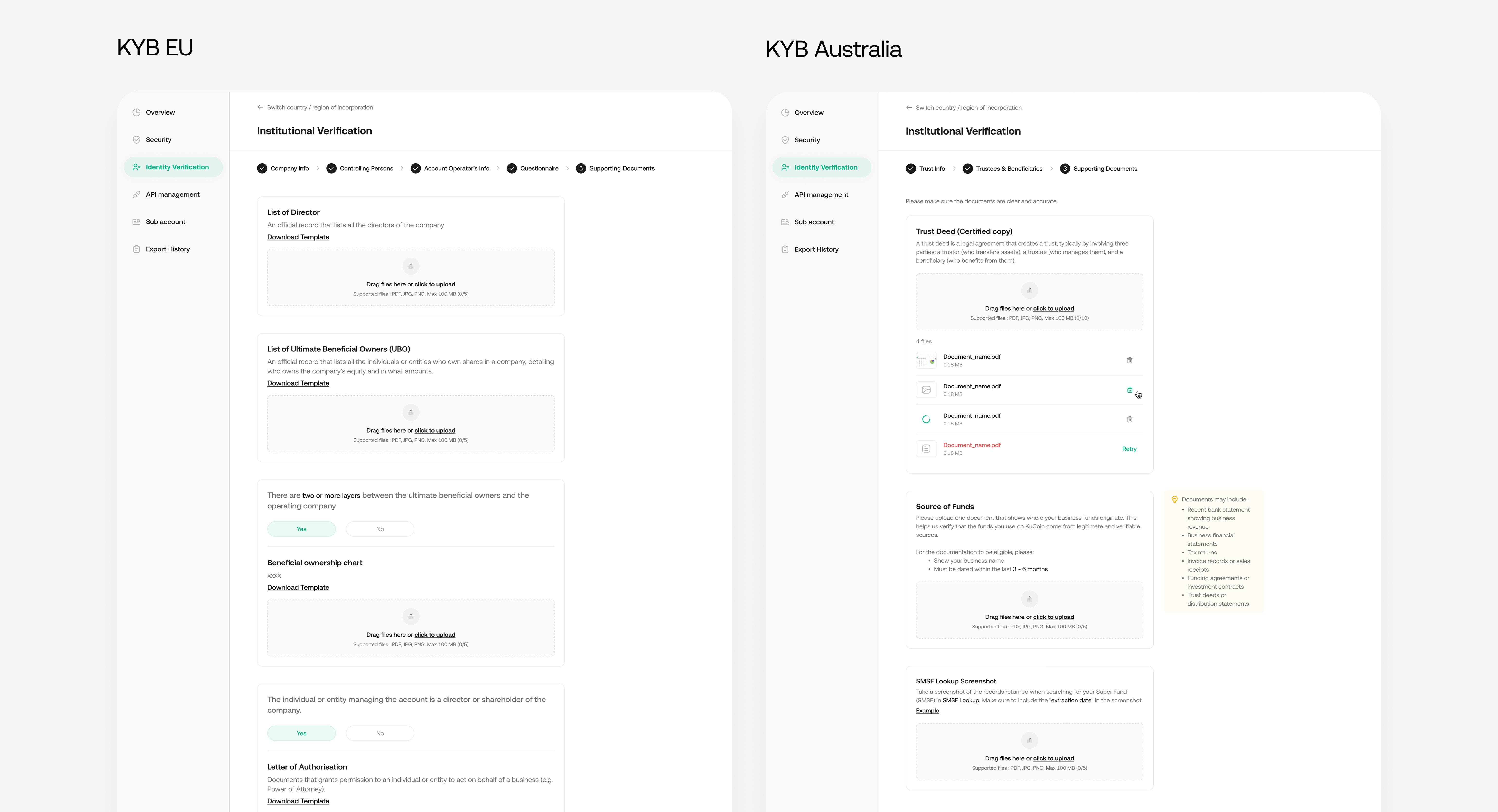Open SMSF Lookup link in description
1498x812 pixels.
tap(960, 701)
